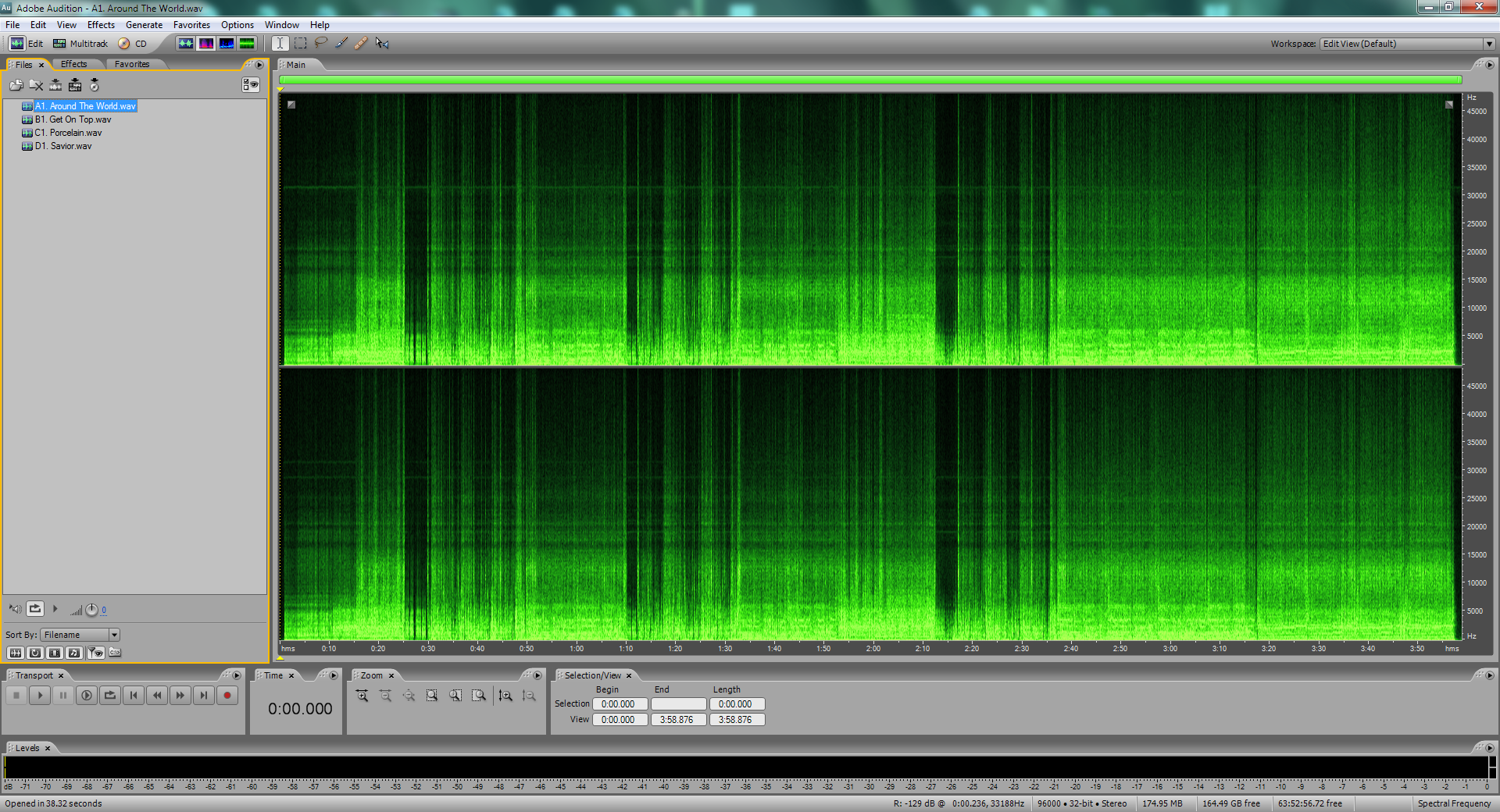Close the selected files

(36, 85)
